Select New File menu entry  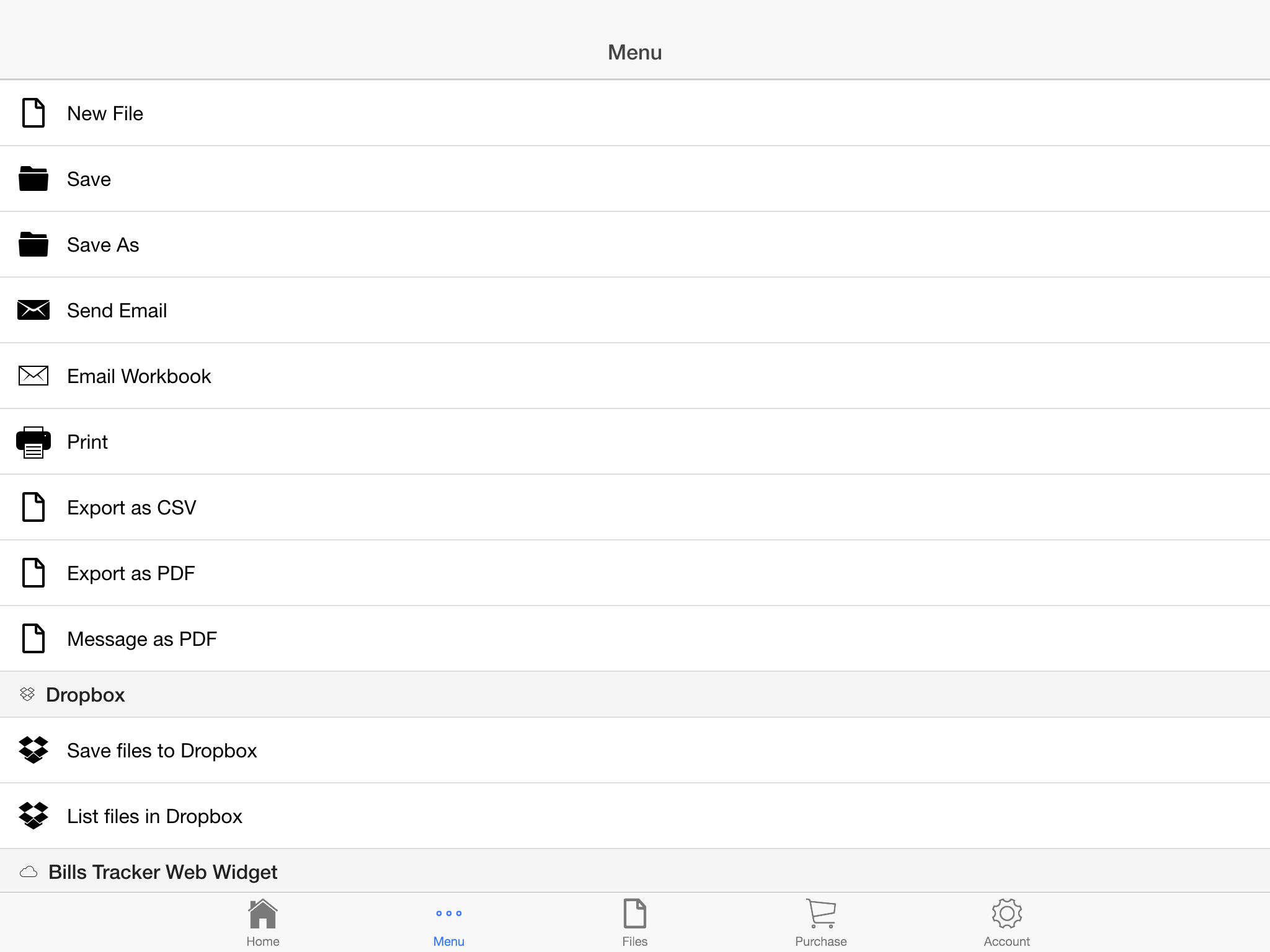[x=635, y=113]
